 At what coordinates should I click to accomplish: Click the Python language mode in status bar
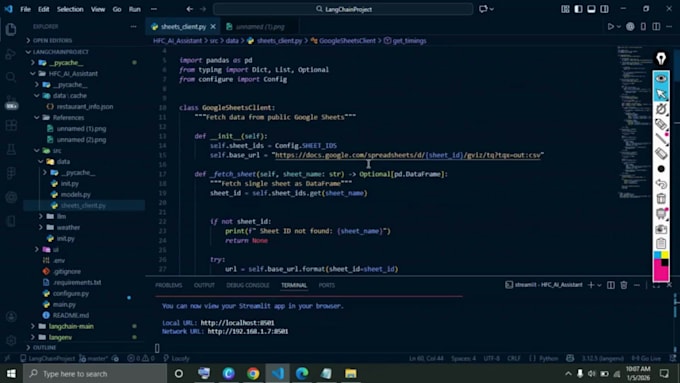[548, 358]
